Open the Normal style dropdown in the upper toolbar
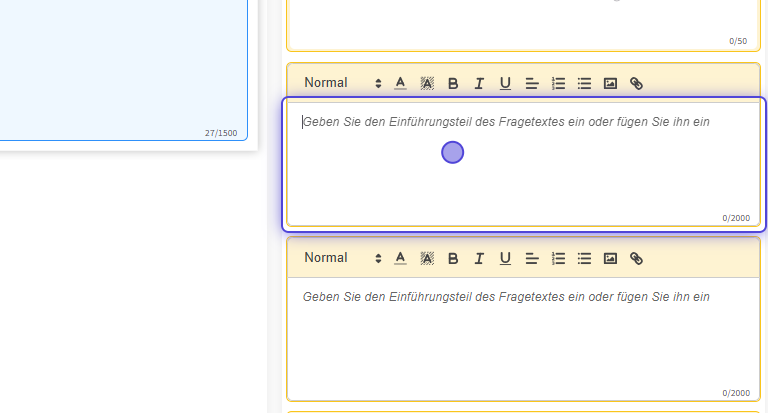The image size is (768, 413). point(342,83)
